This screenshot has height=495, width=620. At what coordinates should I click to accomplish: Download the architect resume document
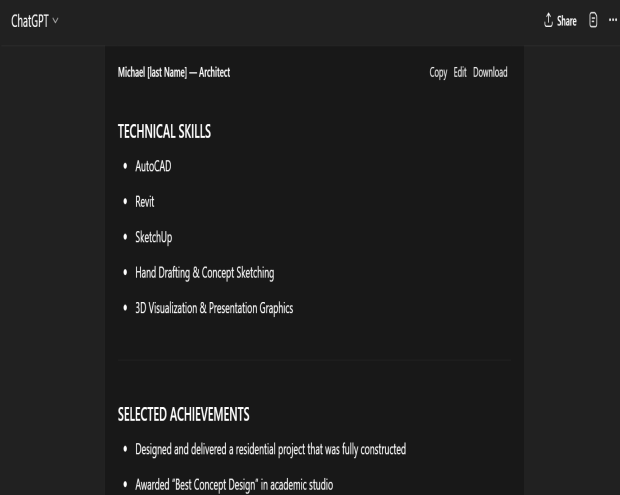click(490, 73)
